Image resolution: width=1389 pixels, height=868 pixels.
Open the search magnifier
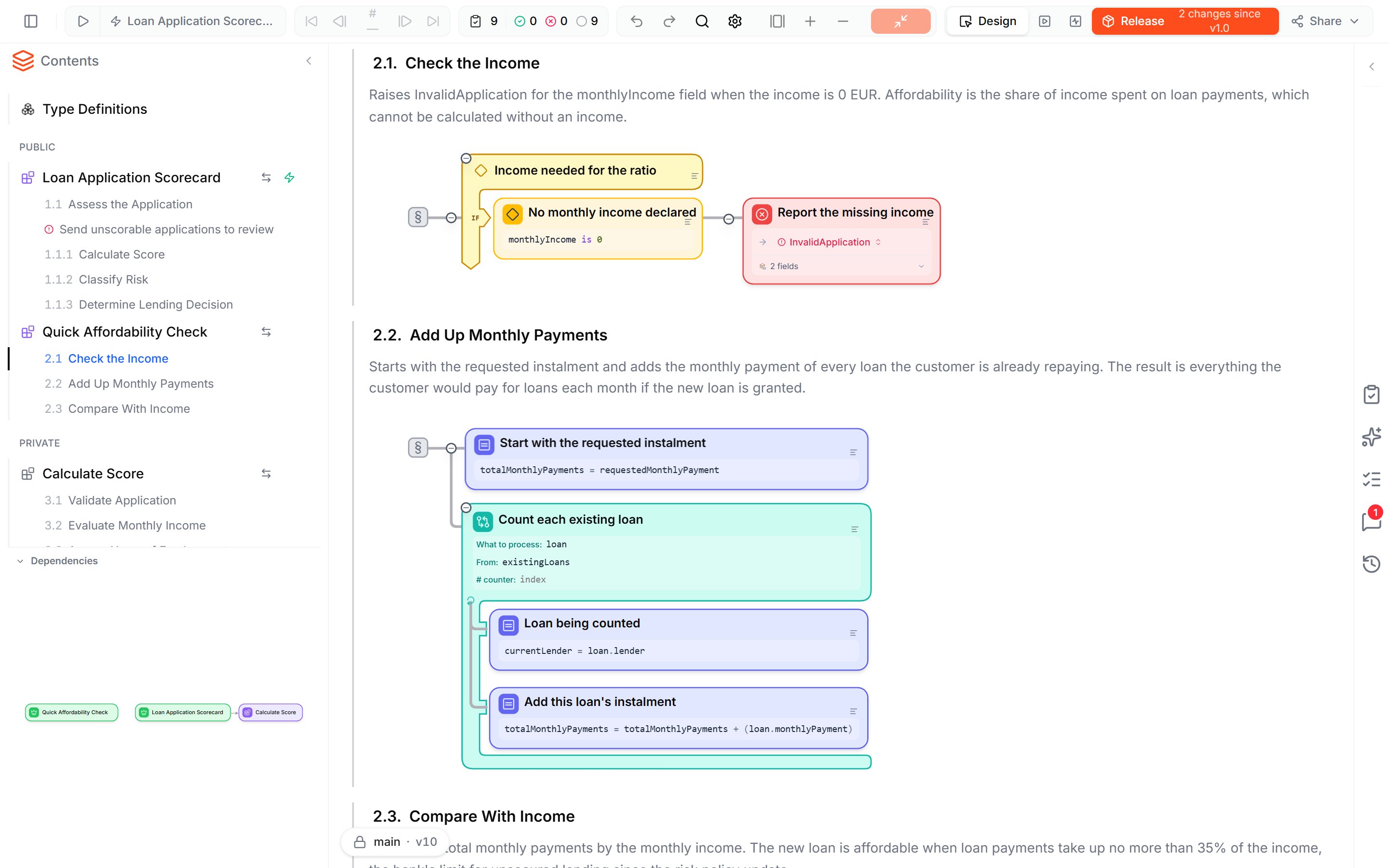click(702, 21)
